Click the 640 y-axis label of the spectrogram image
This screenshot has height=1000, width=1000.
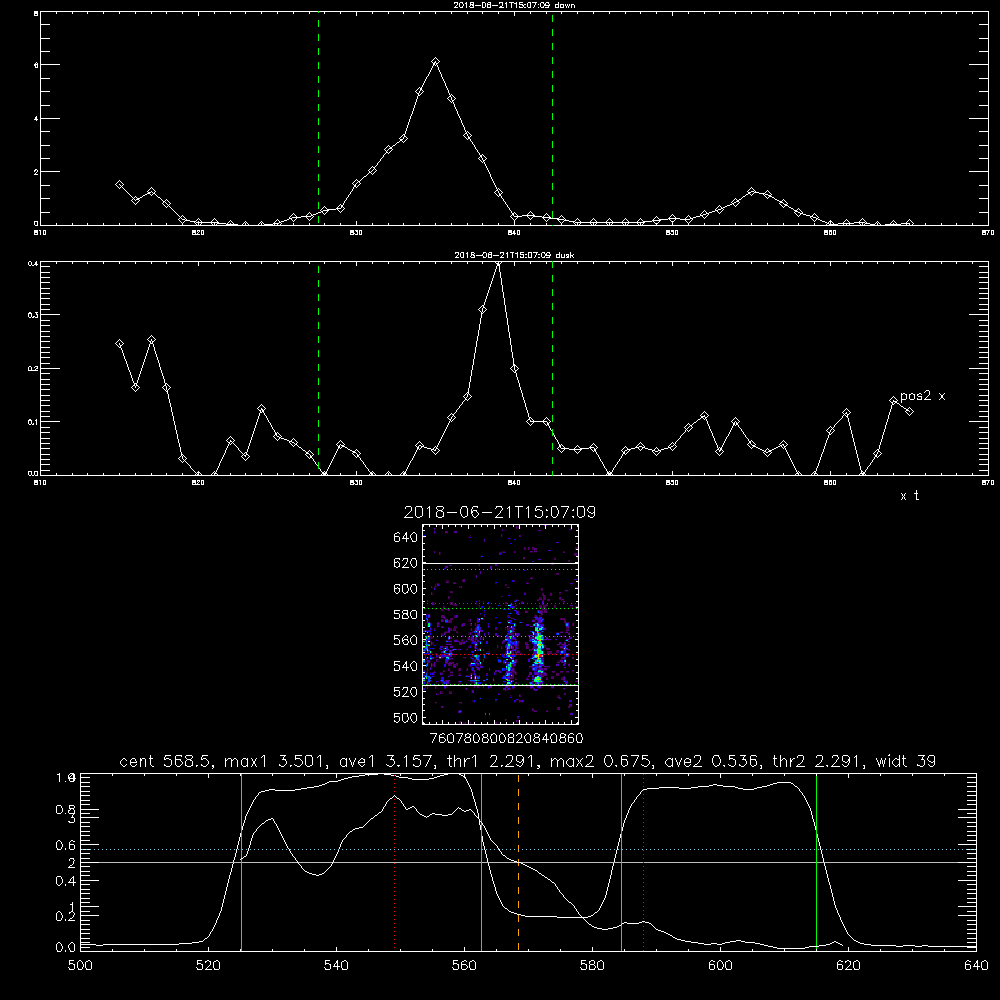406,538
